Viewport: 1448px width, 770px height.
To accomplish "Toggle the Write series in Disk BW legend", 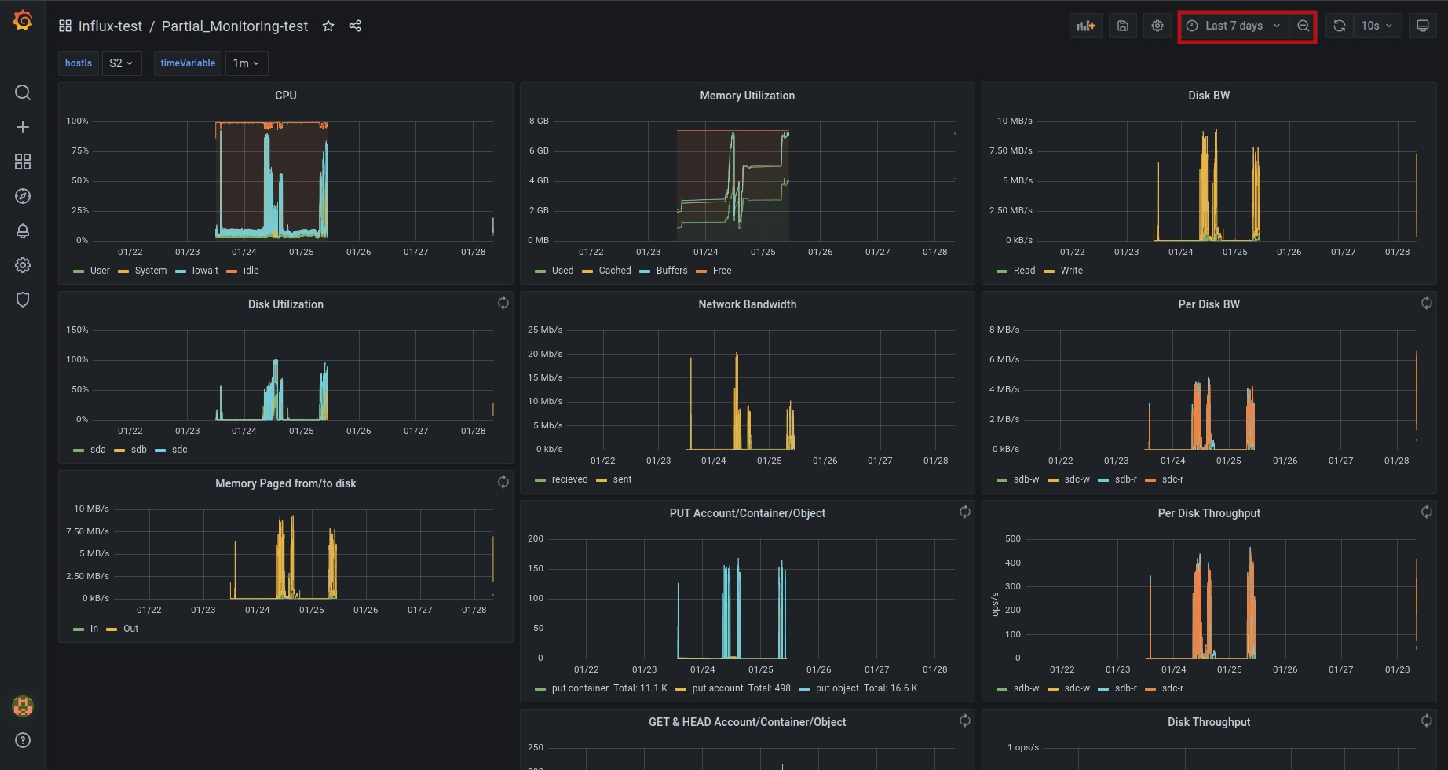I will point(1069,271).
